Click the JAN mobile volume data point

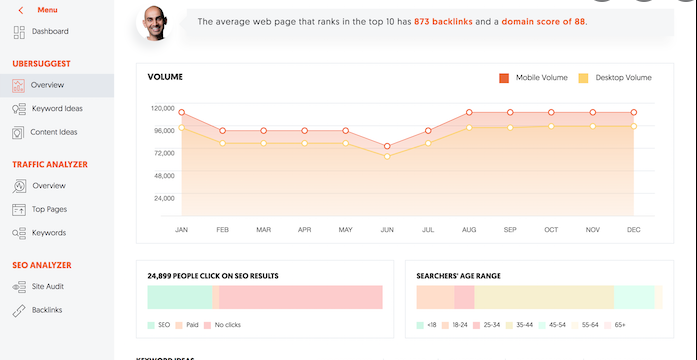pos(181,112)
